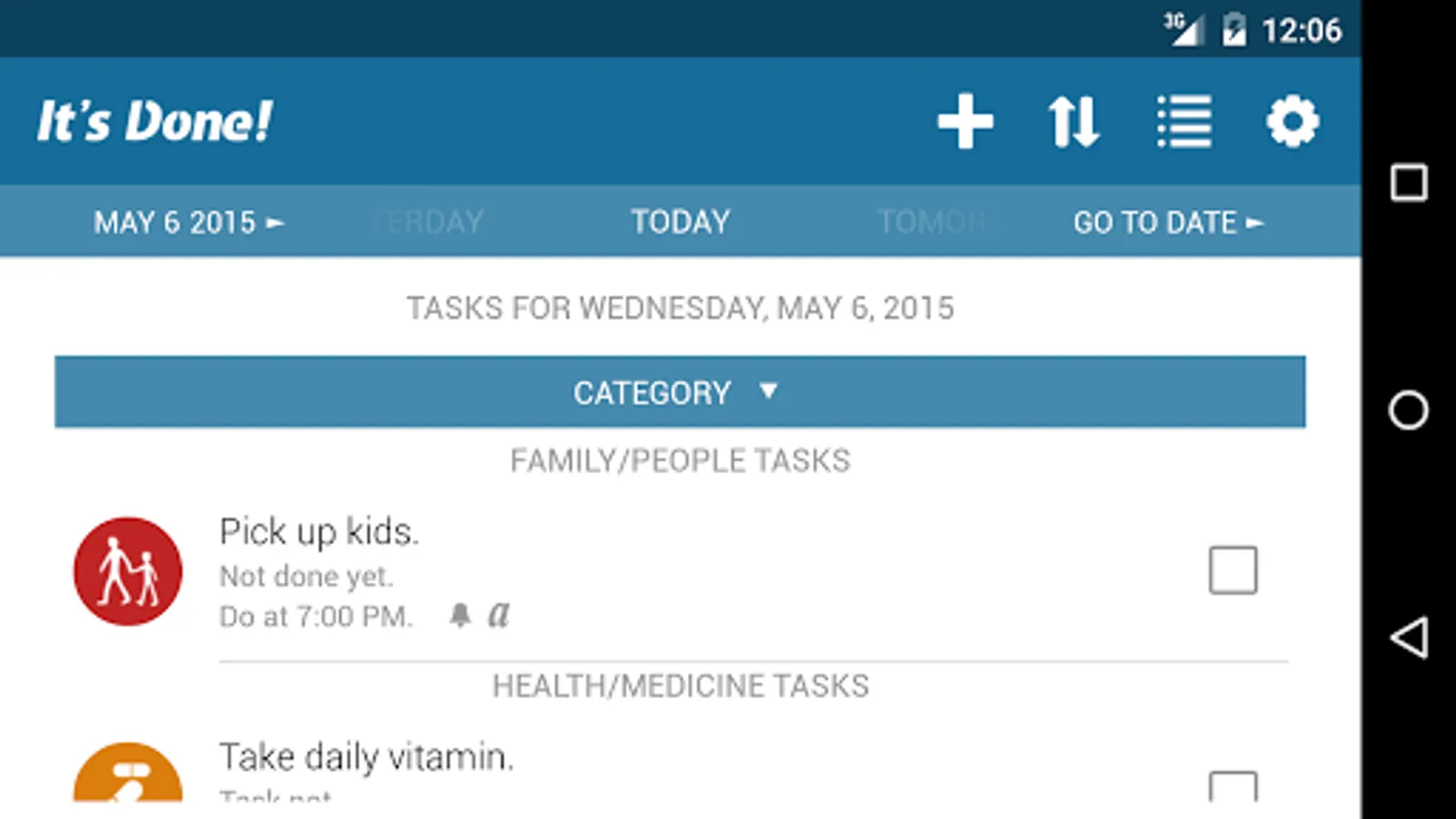Viewport: 1456px width, 819px height.
Task: Expand the Category dropdown
Action: pos(680,392)
